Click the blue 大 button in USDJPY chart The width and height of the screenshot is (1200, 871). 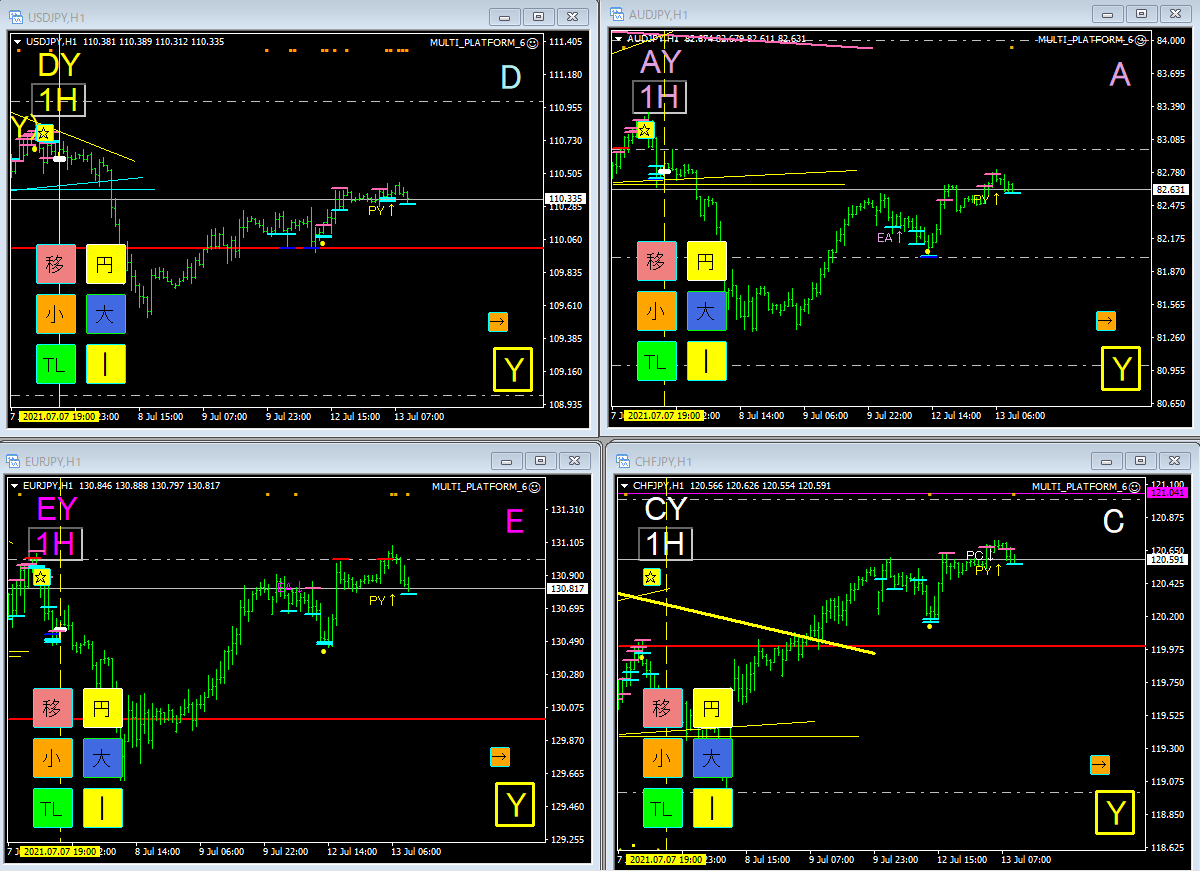coord(105,314)
